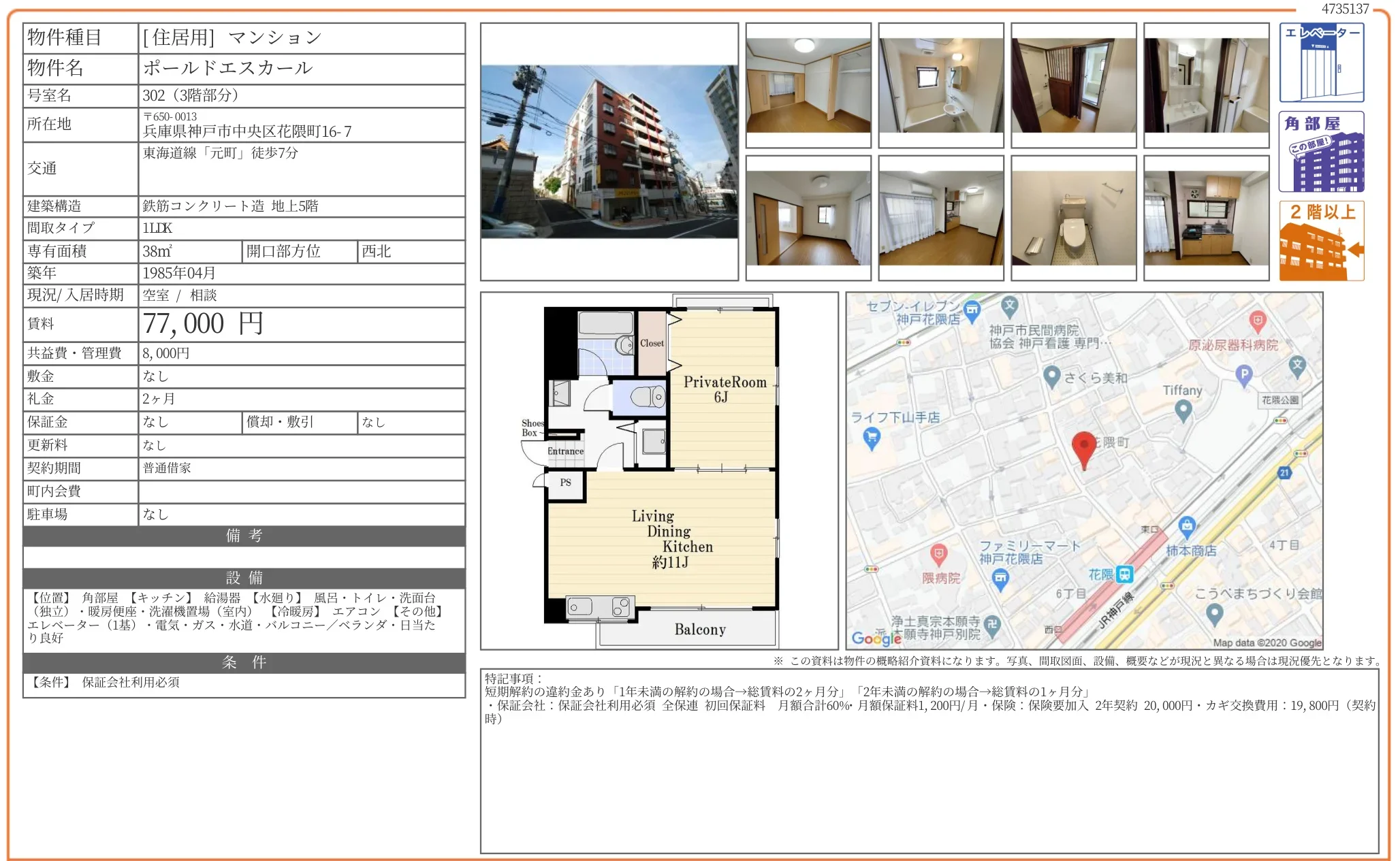Click the 77,000円 rent value
Screen dimensions: 1400x861
point(203,324)
